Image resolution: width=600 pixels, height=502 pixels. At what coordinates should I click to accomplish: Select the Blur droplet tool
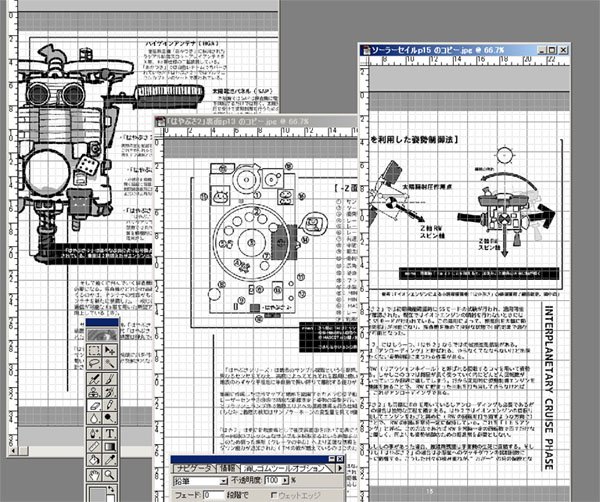tap(94, 418)
